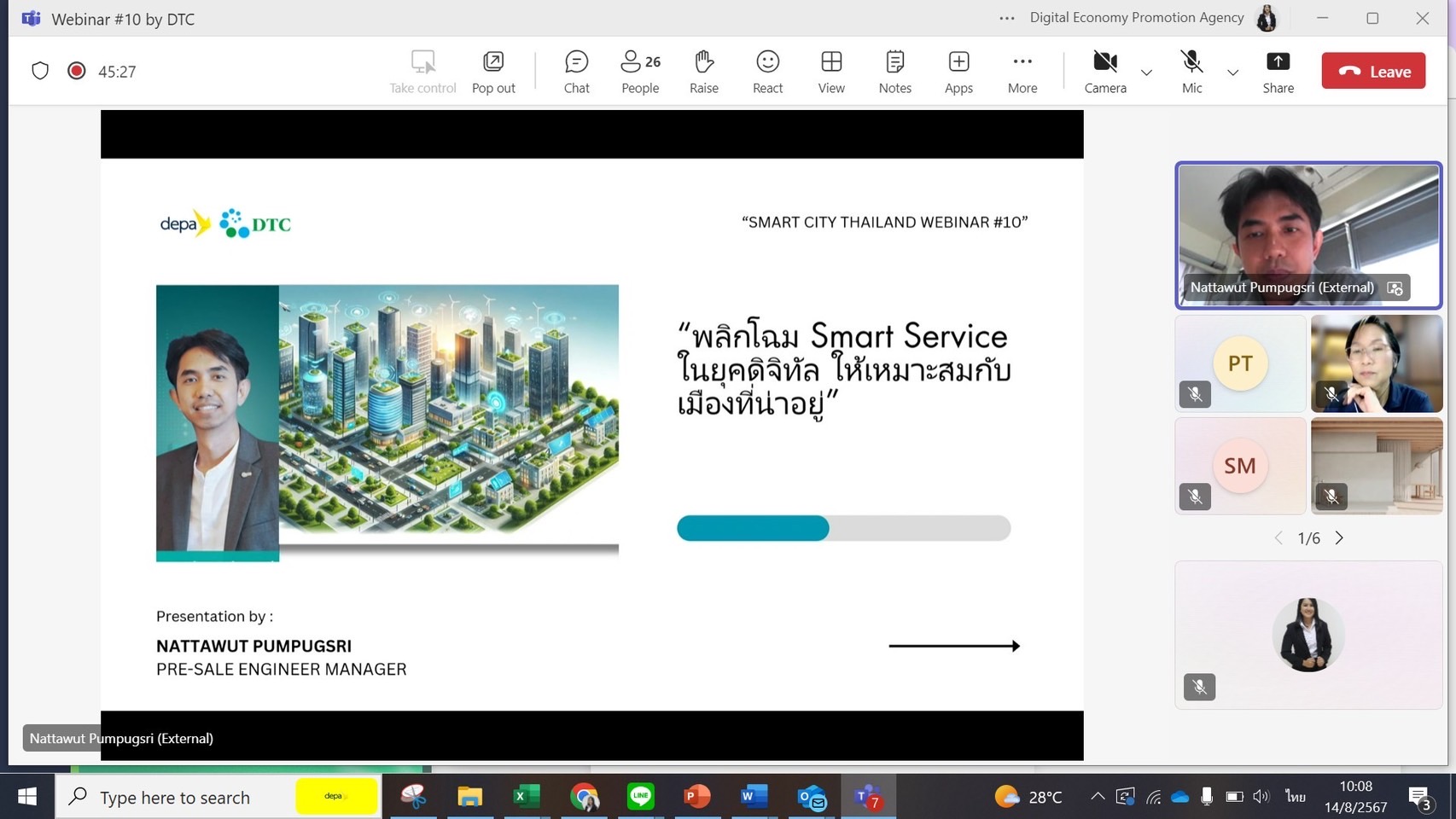Screen dimensions: 1456x819
Task: Open the Apps panel
Action: click(x=958, y=72)
